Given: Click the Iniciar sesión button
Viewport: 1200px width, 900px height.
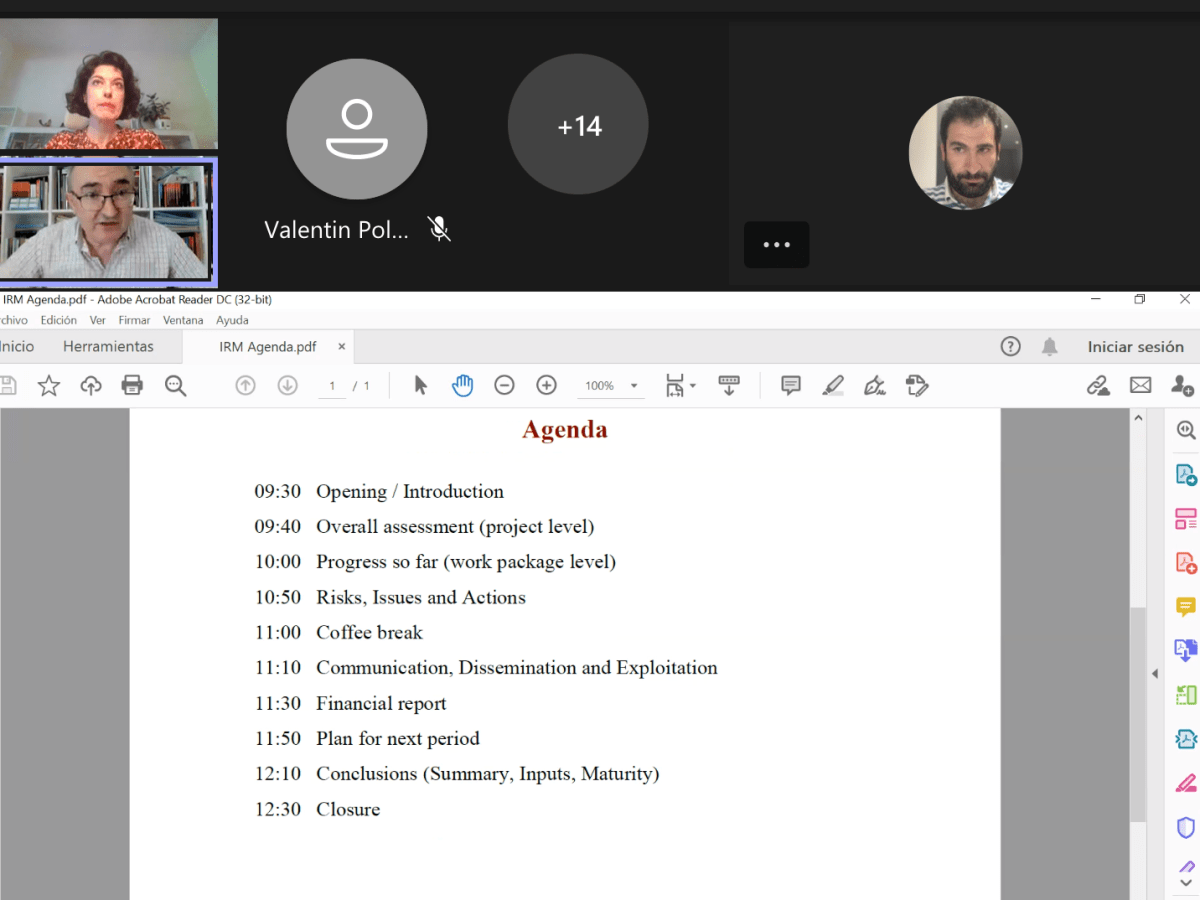Looking at the screenshot, I should click(1136, 346).
